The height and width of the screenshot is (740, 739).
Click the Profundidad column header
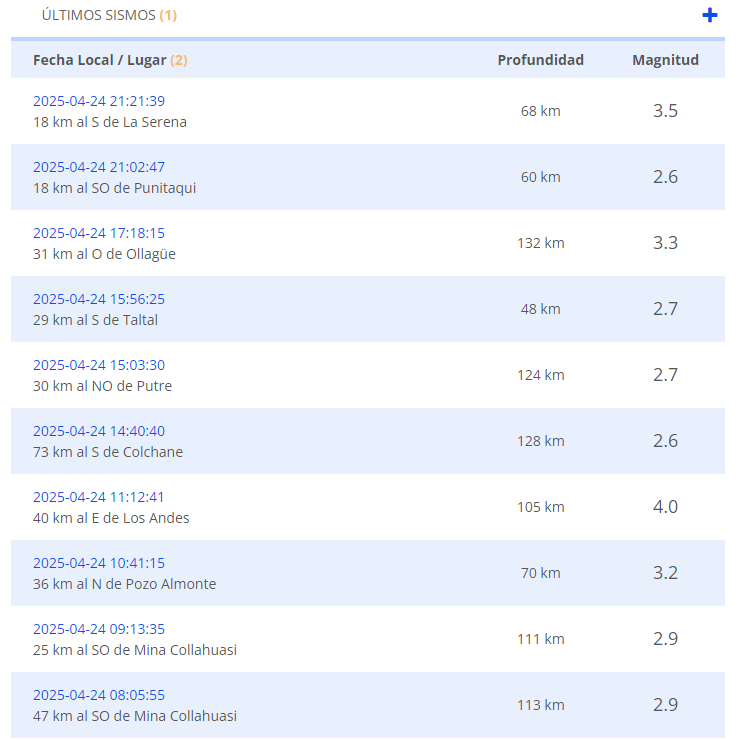point(540,60)
